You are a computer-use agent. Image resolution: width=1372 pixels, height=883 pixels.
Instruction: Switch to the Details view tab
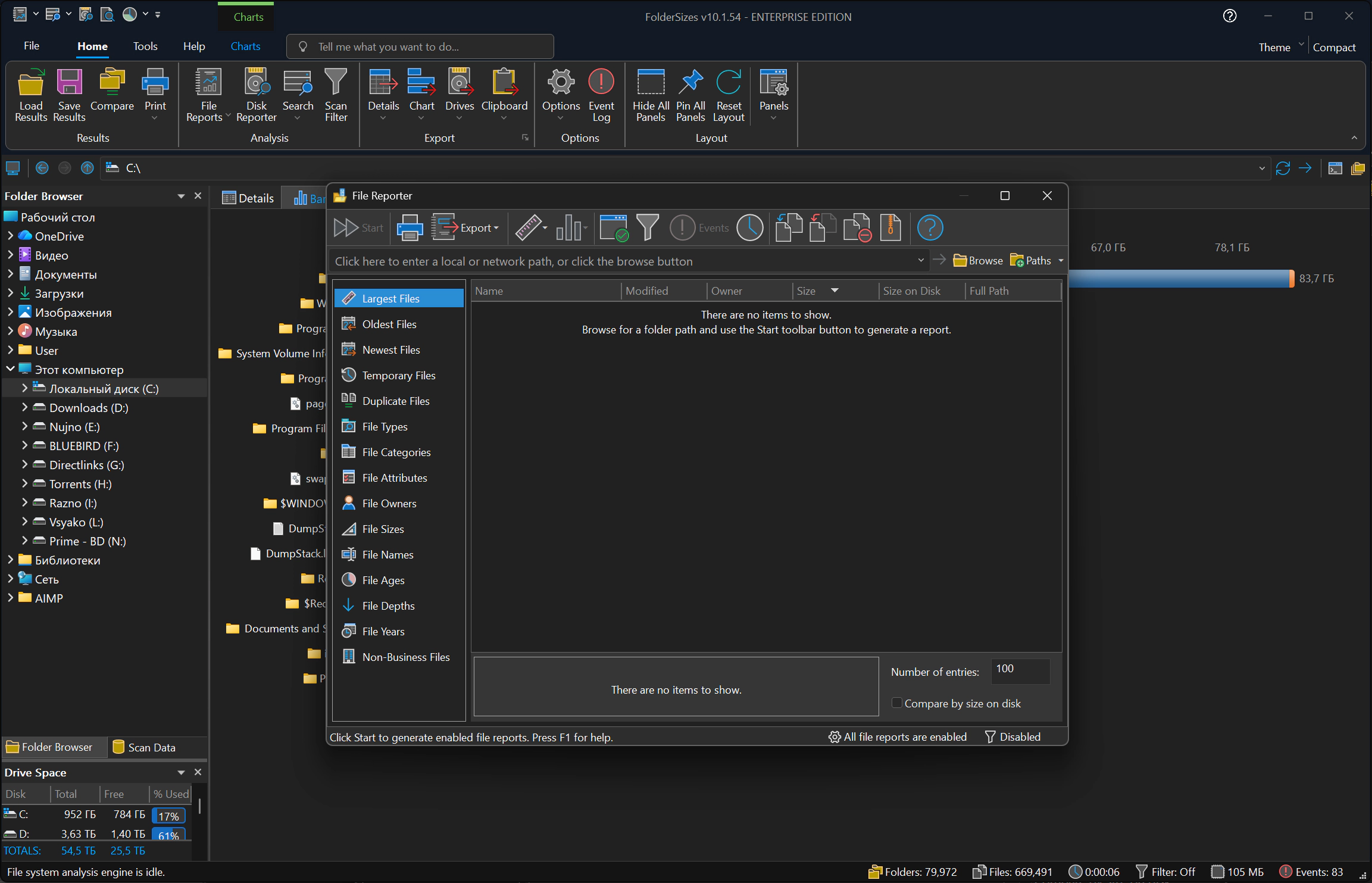pos(248,198)
